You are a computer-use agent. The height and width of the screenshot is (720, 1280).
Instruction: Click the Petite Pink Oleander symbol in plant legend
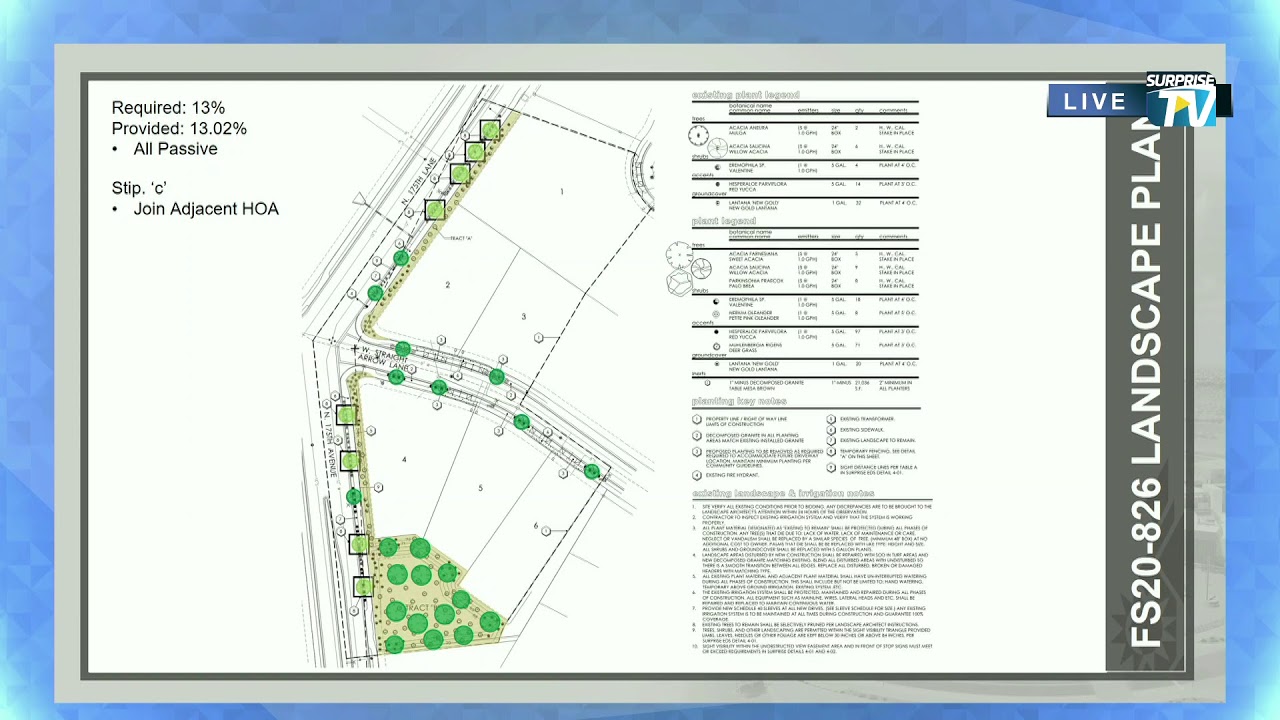[x=716, y=314]
